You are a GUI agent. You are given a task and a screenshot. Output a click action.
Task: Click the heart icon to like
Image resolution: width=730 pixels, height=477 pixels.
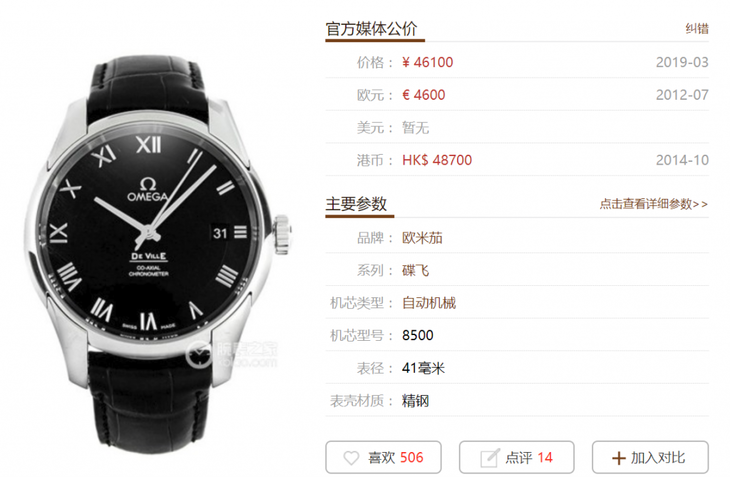(351, 458)
